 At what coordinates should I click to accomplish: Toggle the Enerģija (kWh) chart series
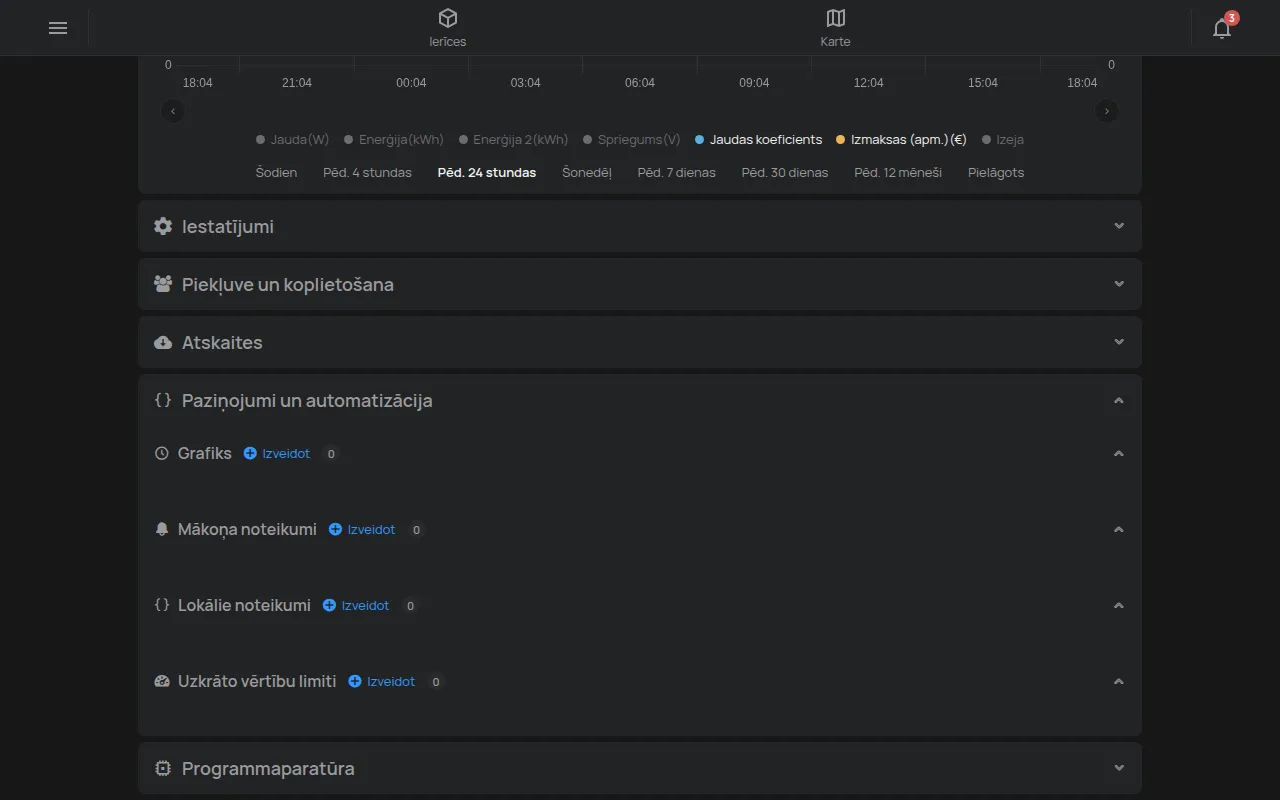click(394, 140)
